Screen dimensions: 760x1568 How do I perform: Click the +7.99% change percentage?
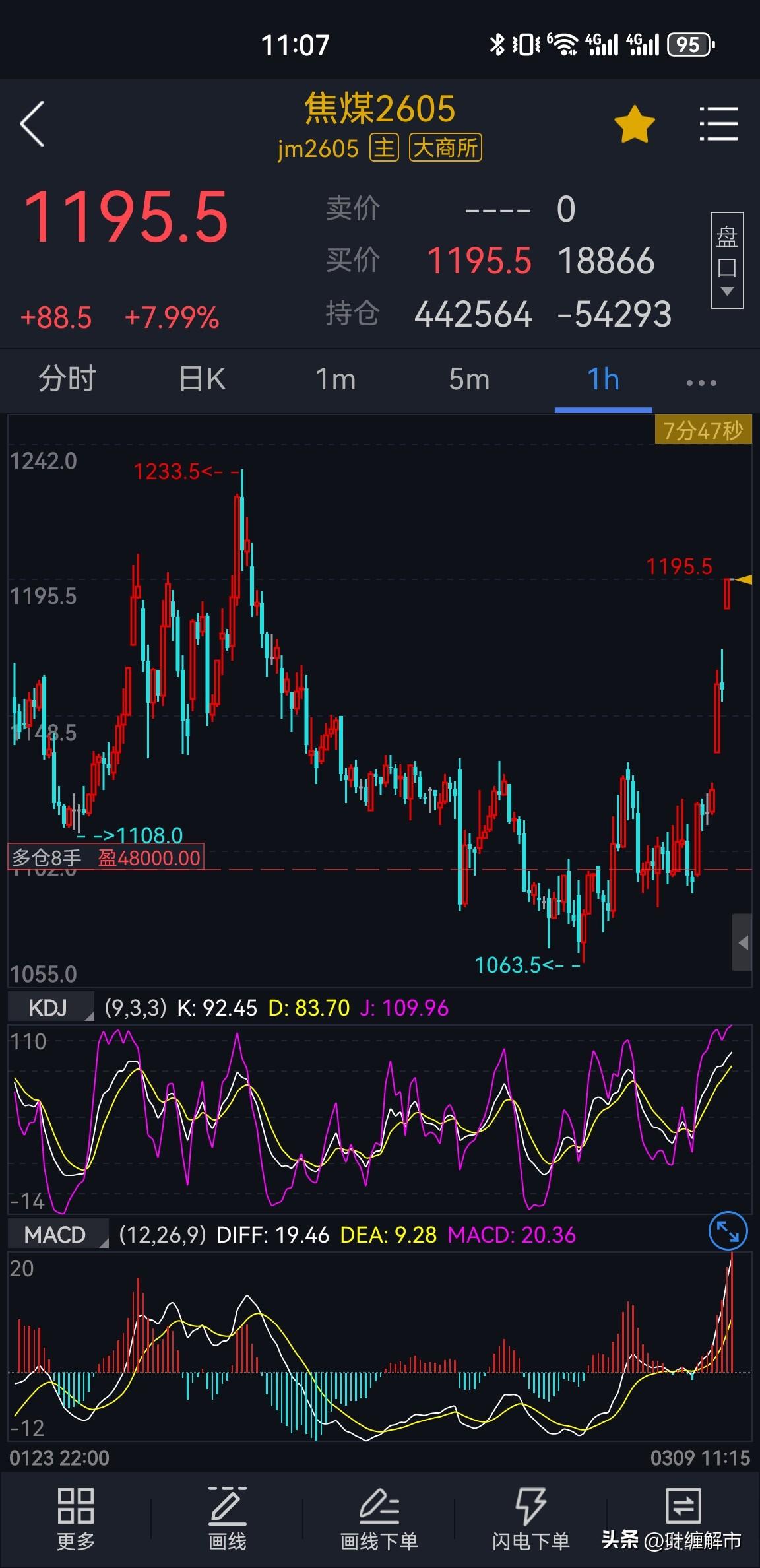172,318
